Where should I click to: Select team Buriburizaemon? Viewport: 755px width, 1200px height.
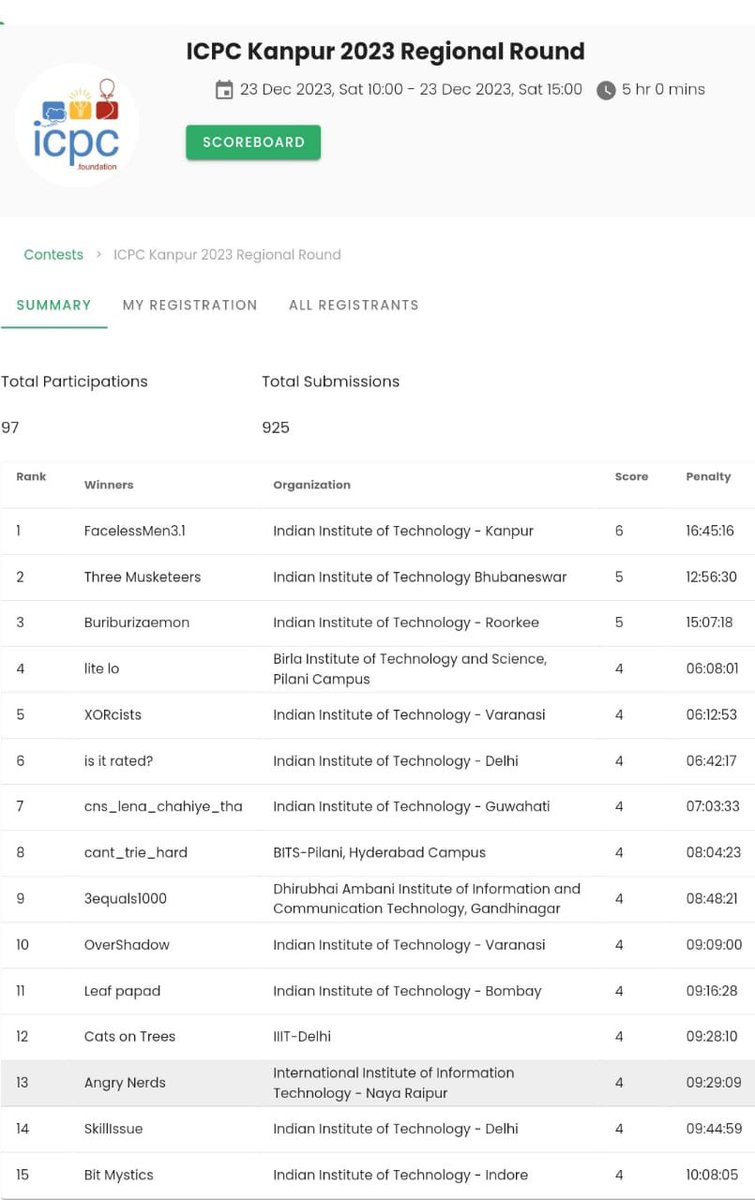tap(137, 622)
